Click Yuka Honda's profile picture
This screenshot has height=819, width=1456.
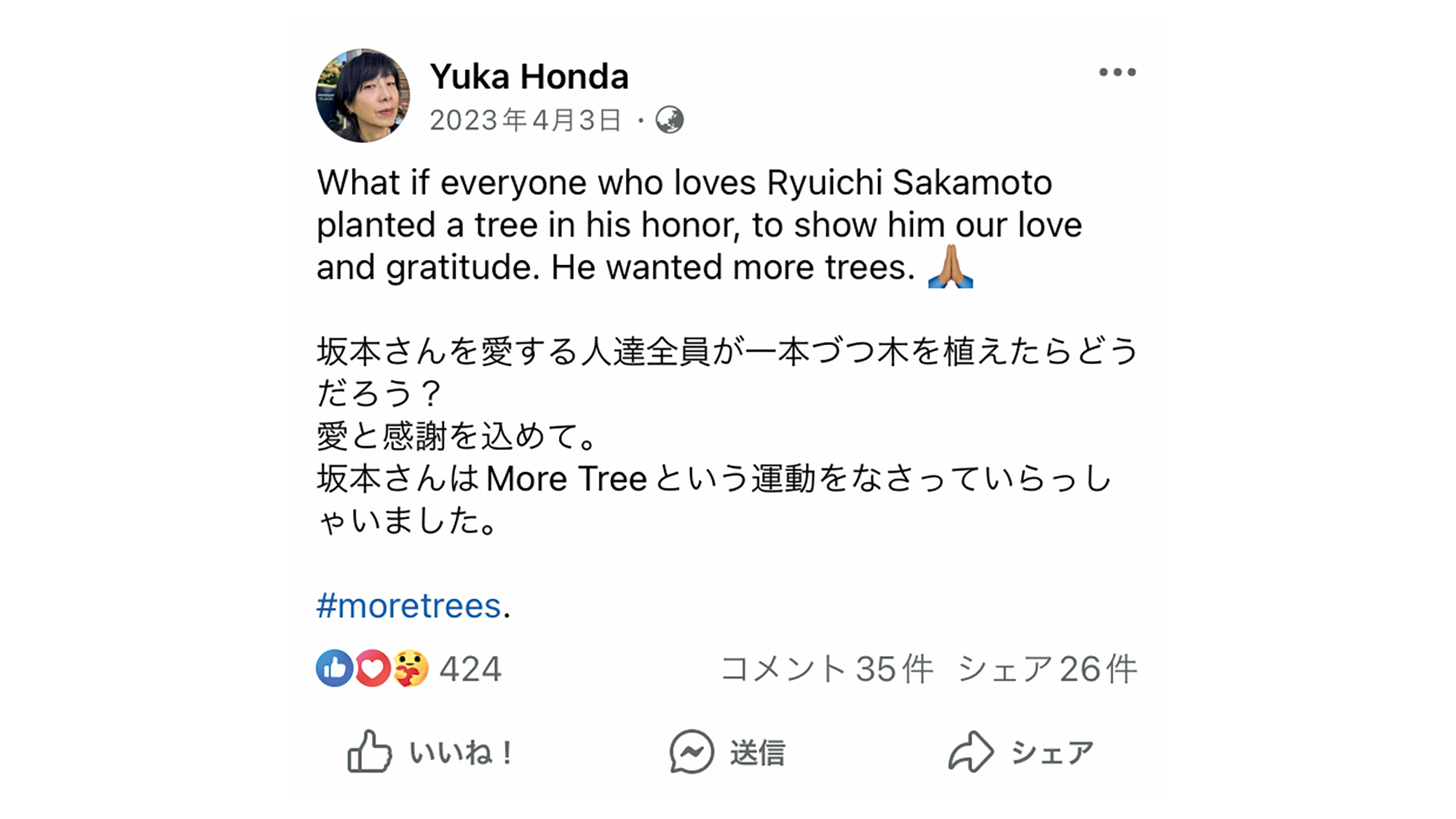363,95
